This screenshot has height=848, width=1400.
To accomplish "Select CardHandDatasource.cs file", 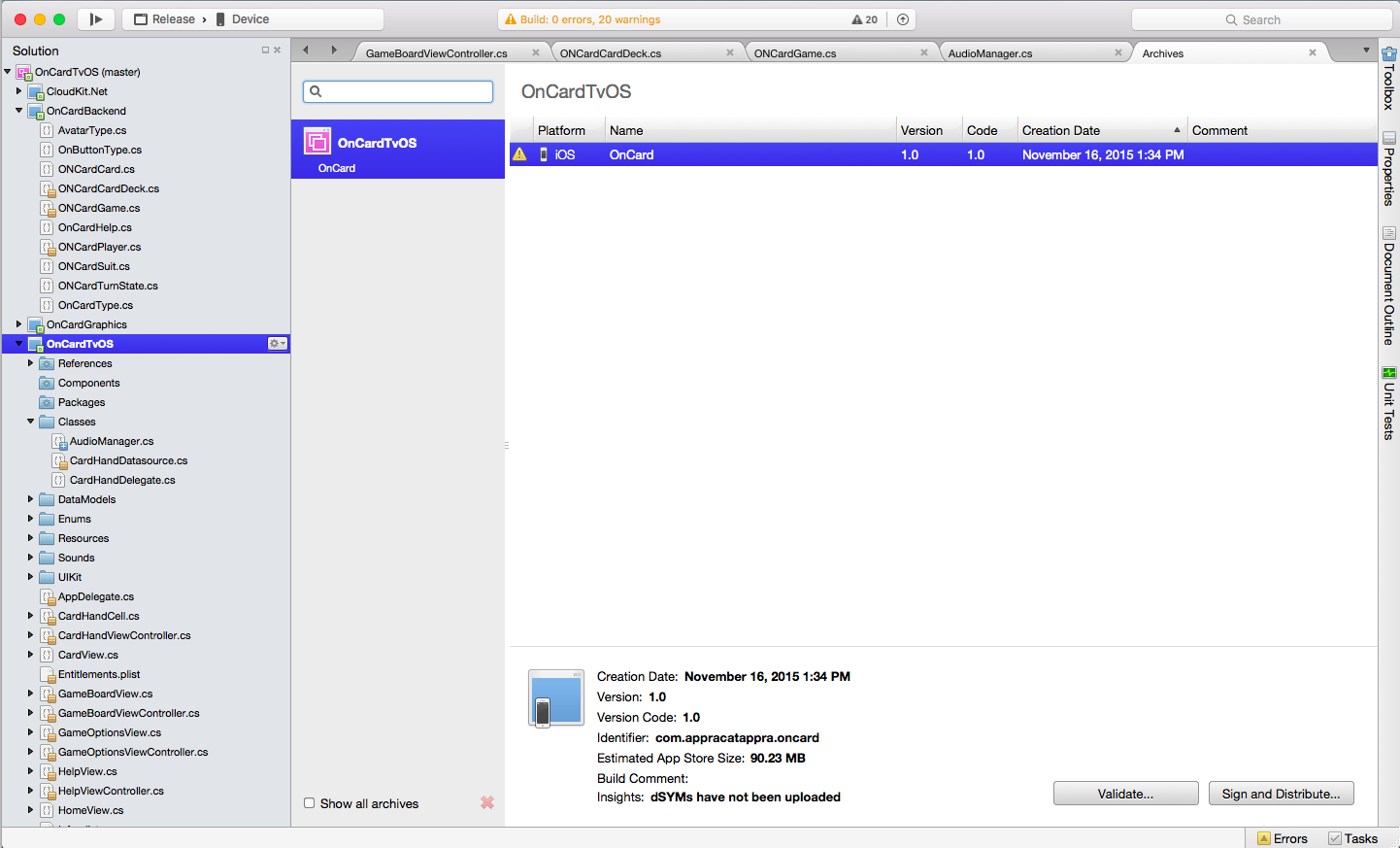I will (x=128, y=460).
